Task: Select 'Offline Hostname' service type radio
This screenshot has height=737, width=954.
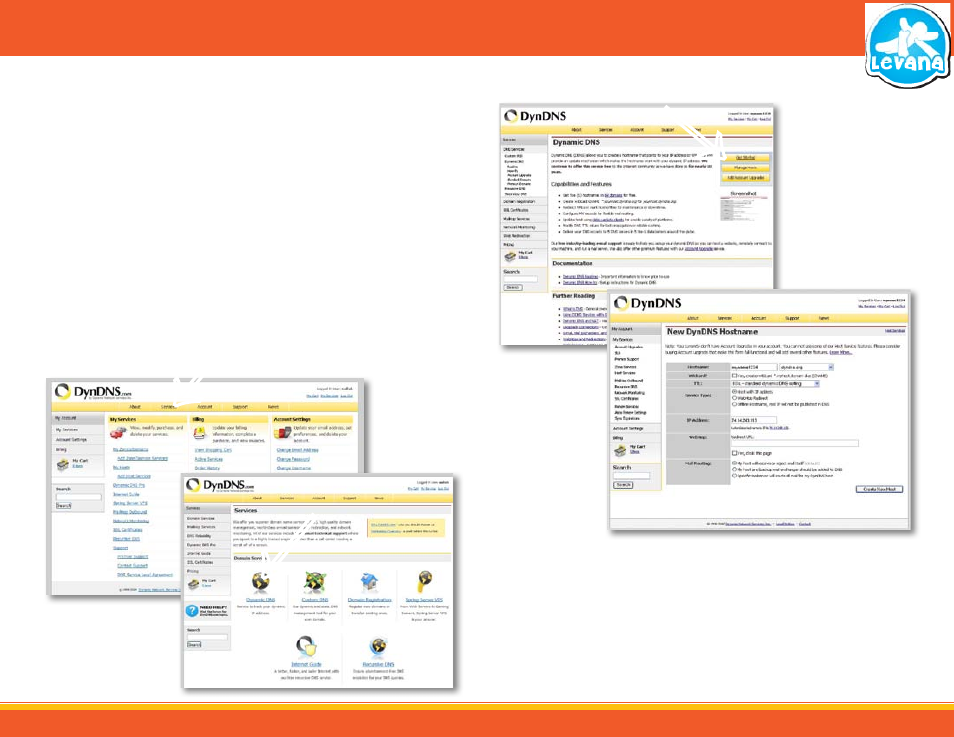Action: click(x=734, y=404)
